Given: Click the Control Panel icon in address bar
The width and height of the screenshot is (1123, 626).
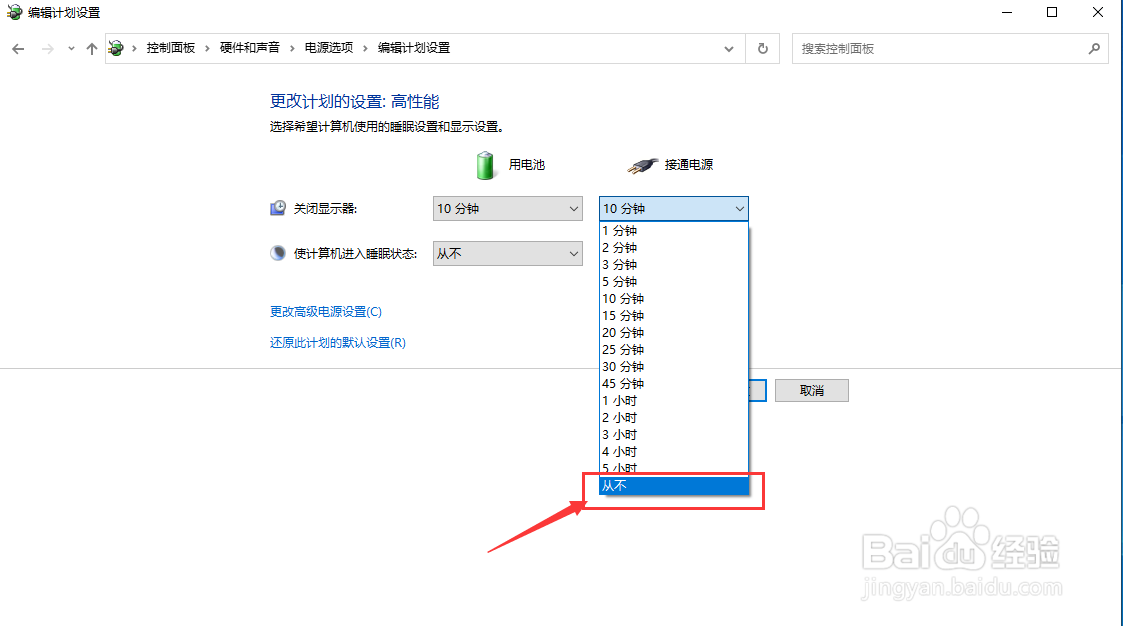Looking at the screenshot, I should (x=115, y=47).
